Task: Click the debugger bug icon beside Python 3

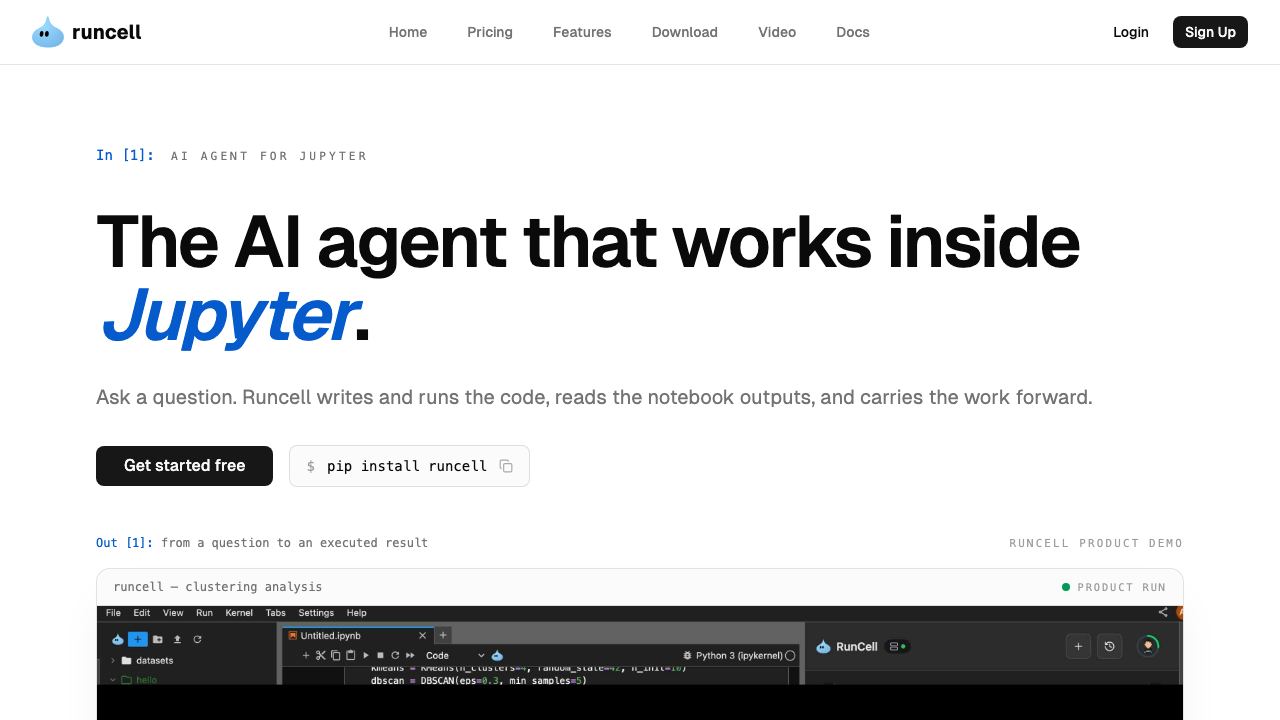Action: click(687, 655)
